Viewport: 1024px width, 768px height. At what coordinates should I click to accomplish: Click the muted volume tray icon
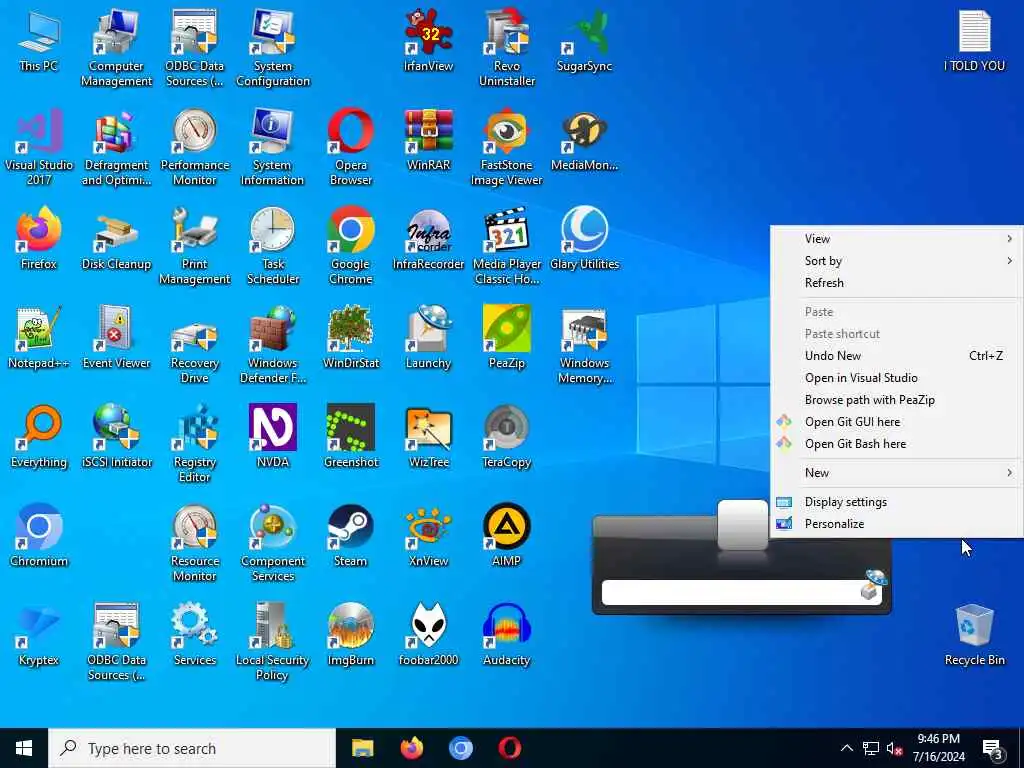(x=895, y=749)
